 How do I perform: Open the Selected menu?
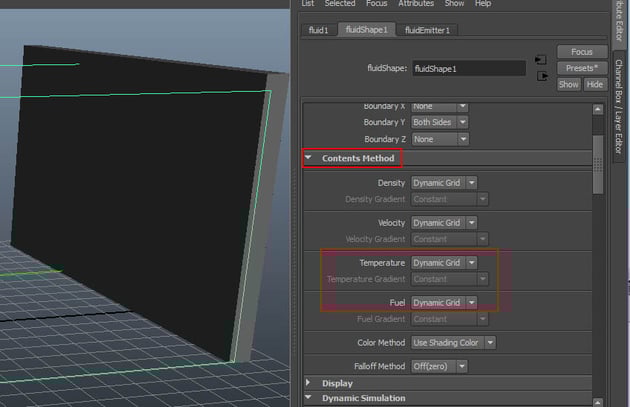340,4
